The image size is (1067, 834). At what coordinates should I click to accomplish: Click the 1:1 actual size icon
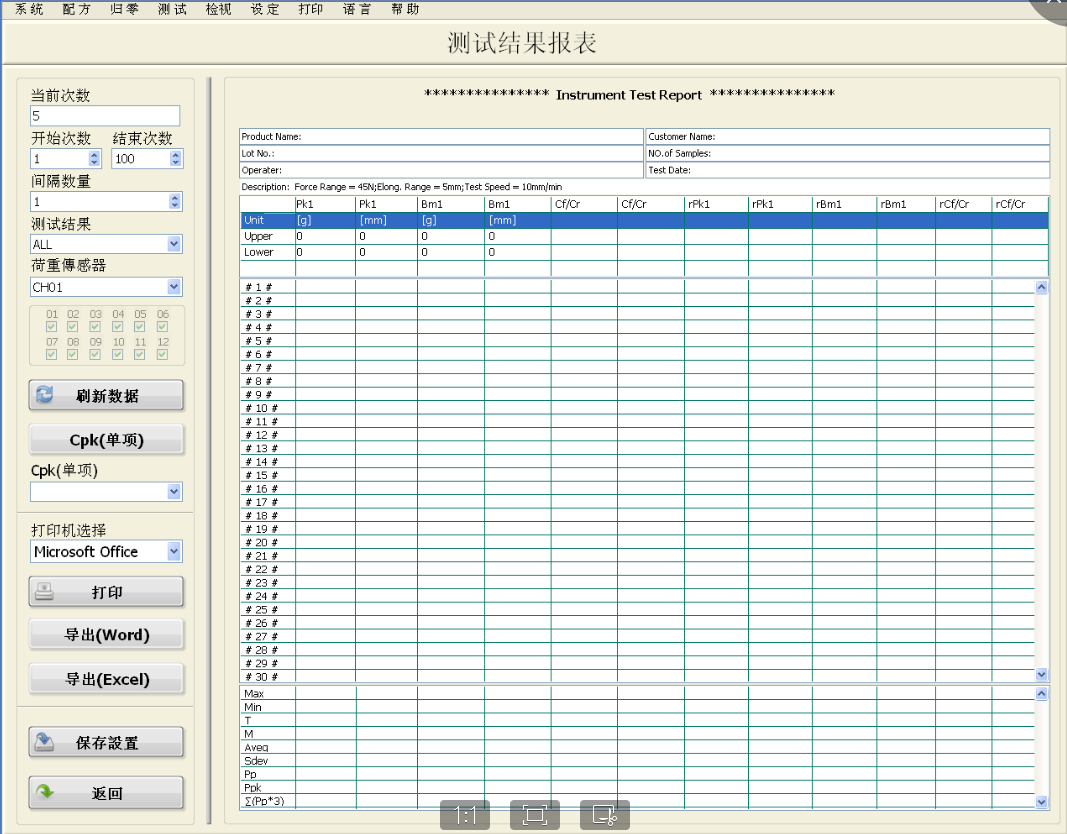[x=465, y=815]
